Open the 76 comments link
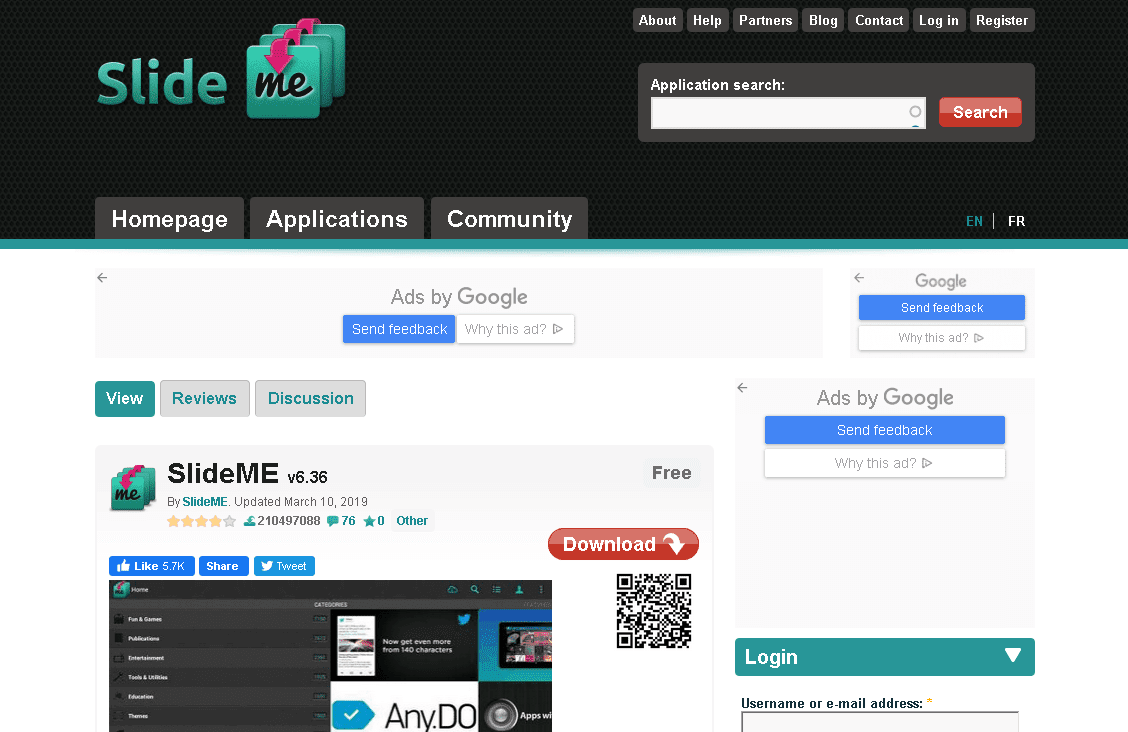Screen dimensions: 1128x732 click(341, 521)
